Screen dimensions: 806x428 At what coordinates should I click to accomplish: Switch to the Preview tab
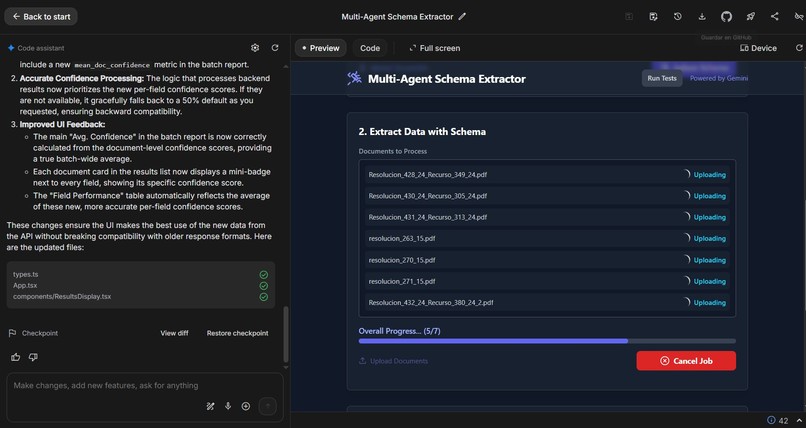click(x=321, y=48)
